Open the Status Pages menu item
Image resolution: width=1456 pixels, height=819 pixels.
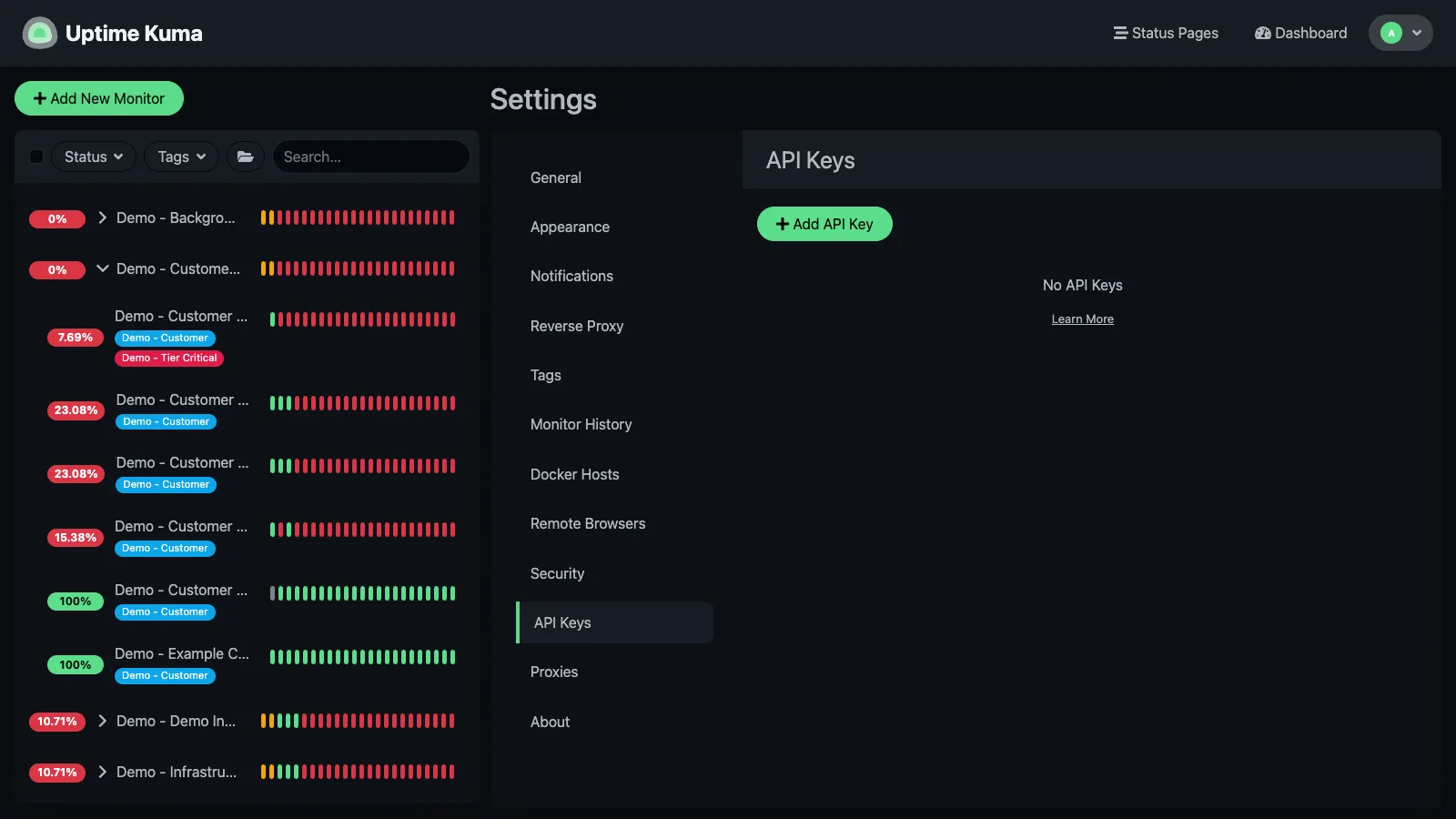(x=1166, y=33)
